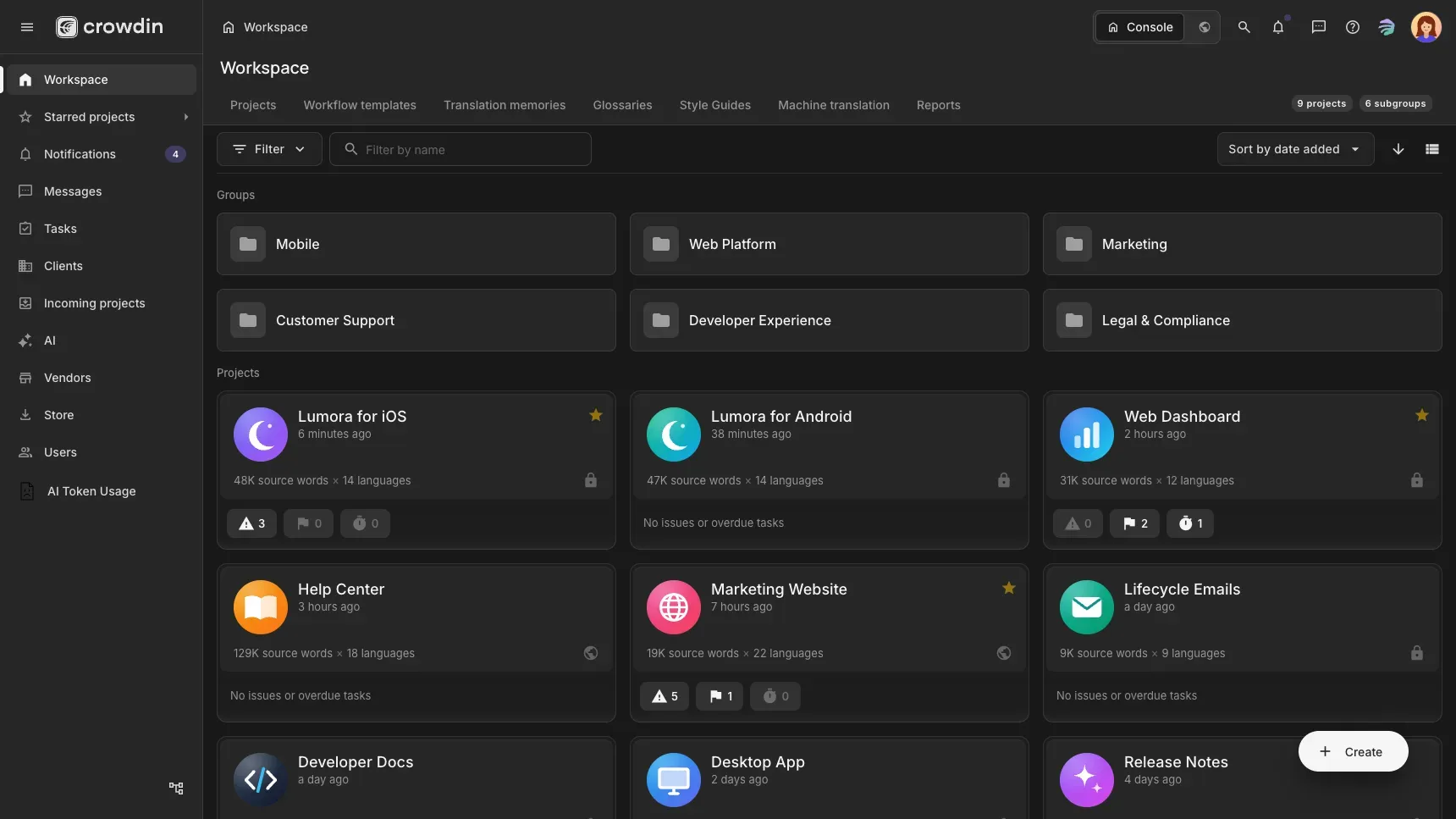
Task: Switch to list view layout
Action: pos(1432,149)
